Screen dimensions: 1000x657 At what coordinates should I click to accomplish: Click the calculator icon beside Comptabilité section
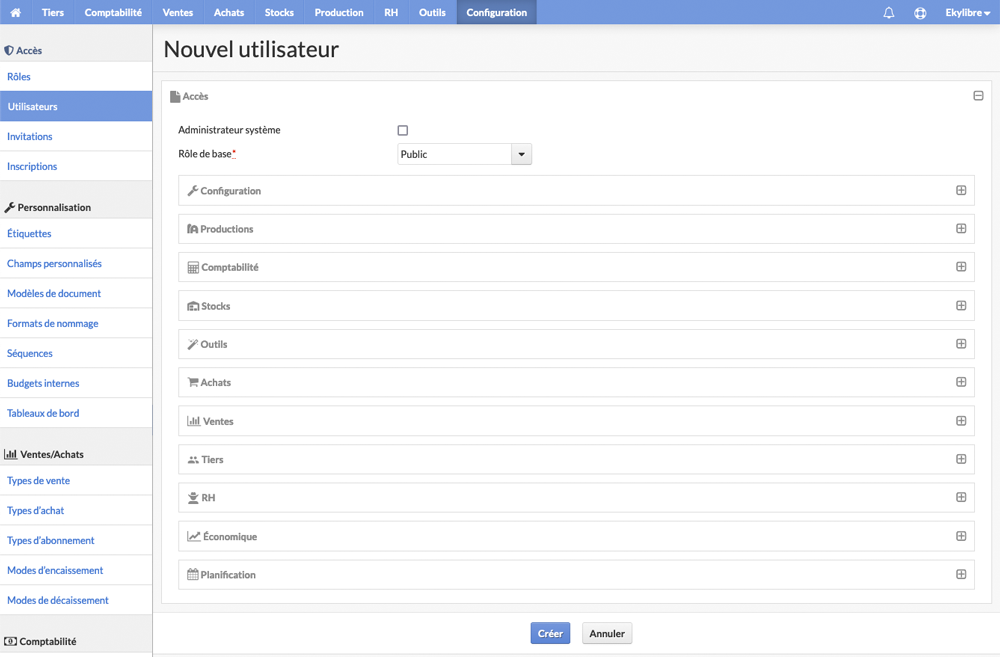point(193,267)
